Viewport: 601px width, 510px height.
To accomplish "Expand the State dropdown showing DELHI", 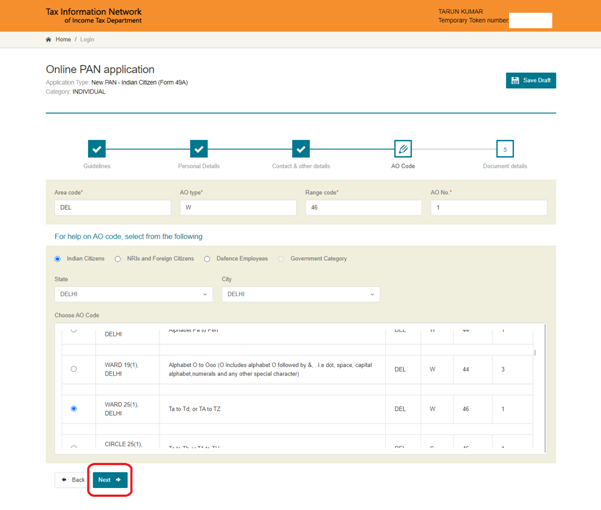I will [133, 294].
